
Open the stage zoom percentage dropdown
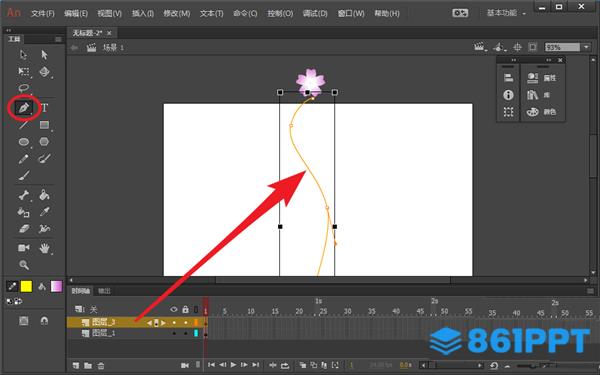point(586,47)
